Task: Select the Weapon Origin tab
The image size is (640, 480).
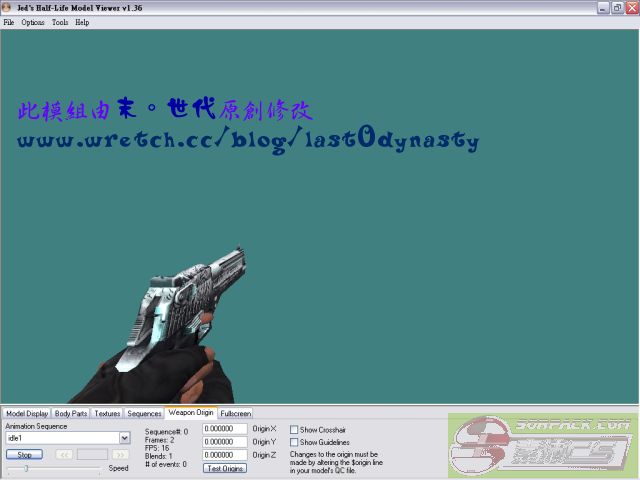Action: 191,413
